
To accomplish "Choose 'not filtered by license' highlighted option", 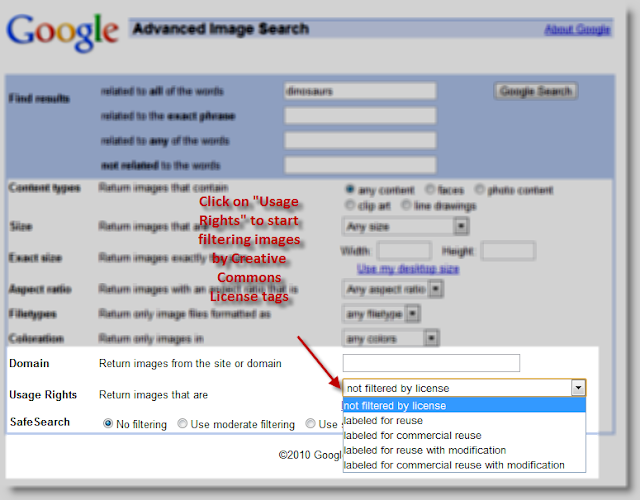I will point(464,405).
